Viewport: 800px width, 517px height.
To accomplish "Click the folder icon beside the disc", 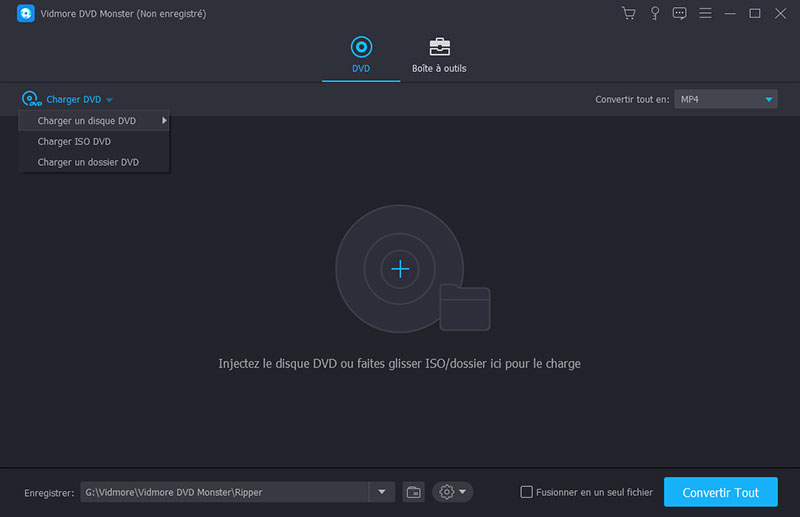I will point(465,307).
